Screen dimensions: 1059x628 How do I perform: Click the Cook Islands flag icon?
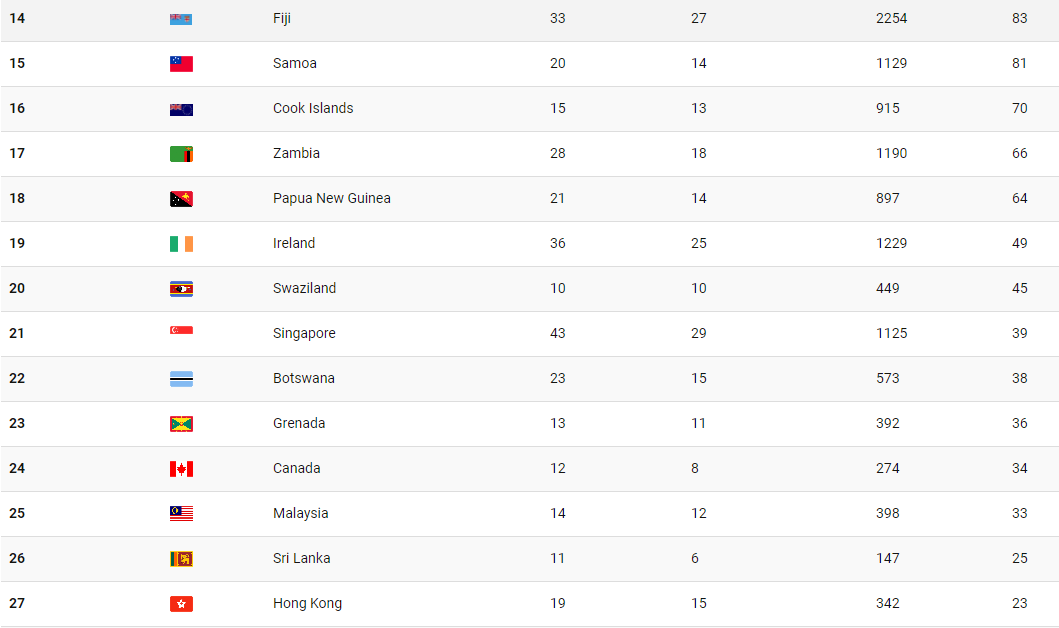pyautogui.click(x=181, y=109)
